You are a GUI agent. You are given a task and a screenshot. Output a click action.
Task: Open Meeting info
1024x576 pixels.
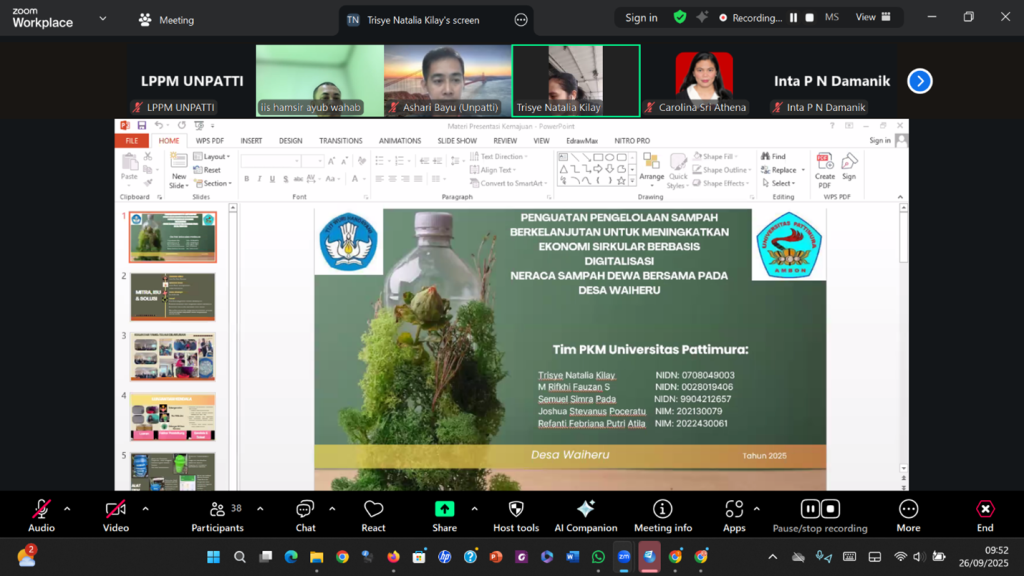[662, 510]
